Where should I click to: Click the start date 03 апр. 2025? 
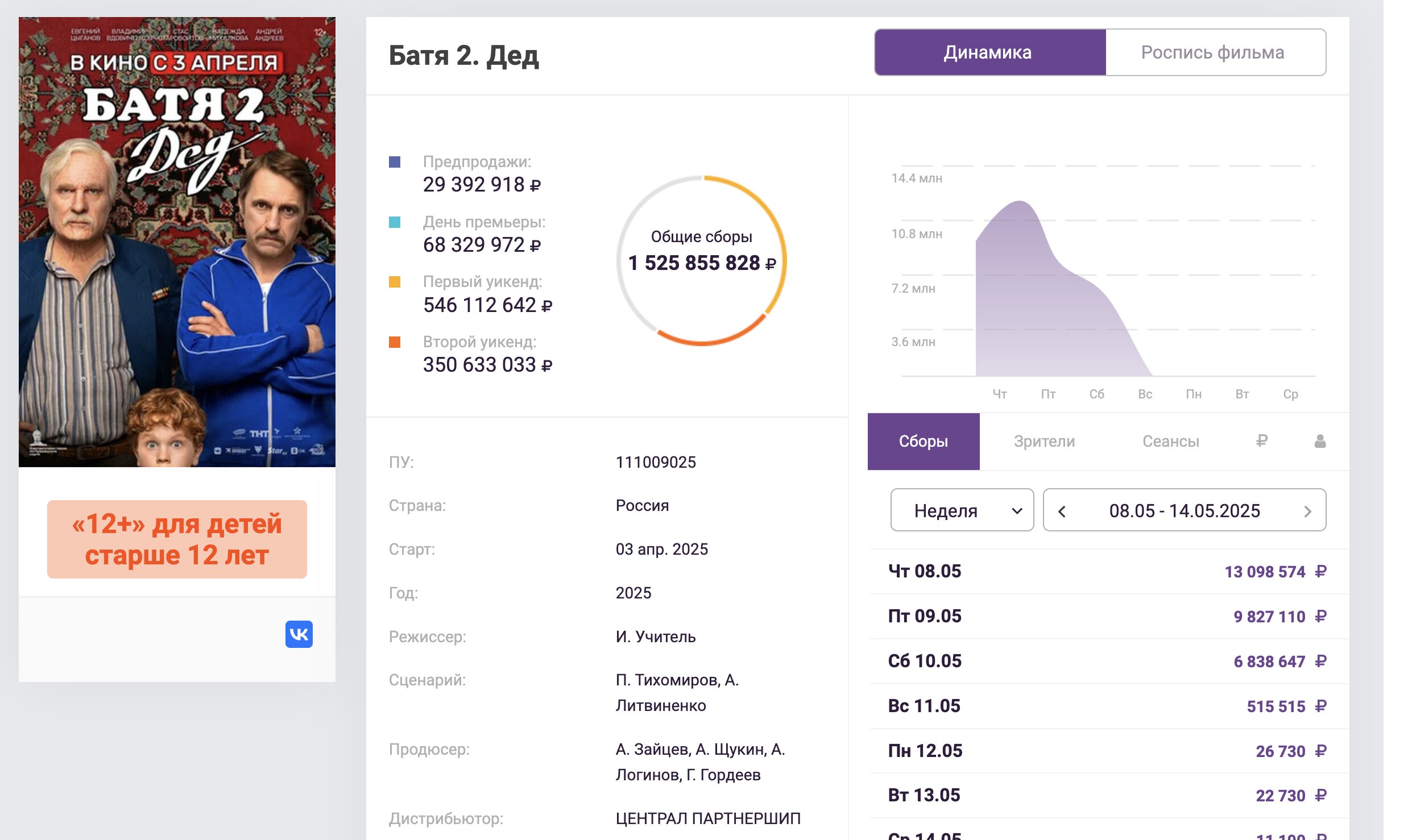click(x=662, y=550)
